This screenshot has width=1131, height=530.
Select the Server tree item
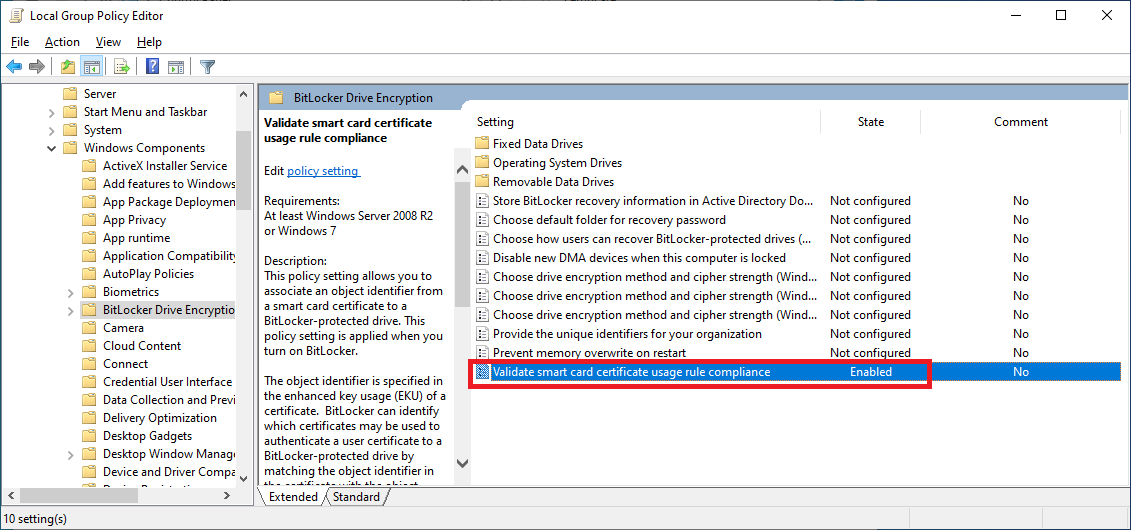100,94
